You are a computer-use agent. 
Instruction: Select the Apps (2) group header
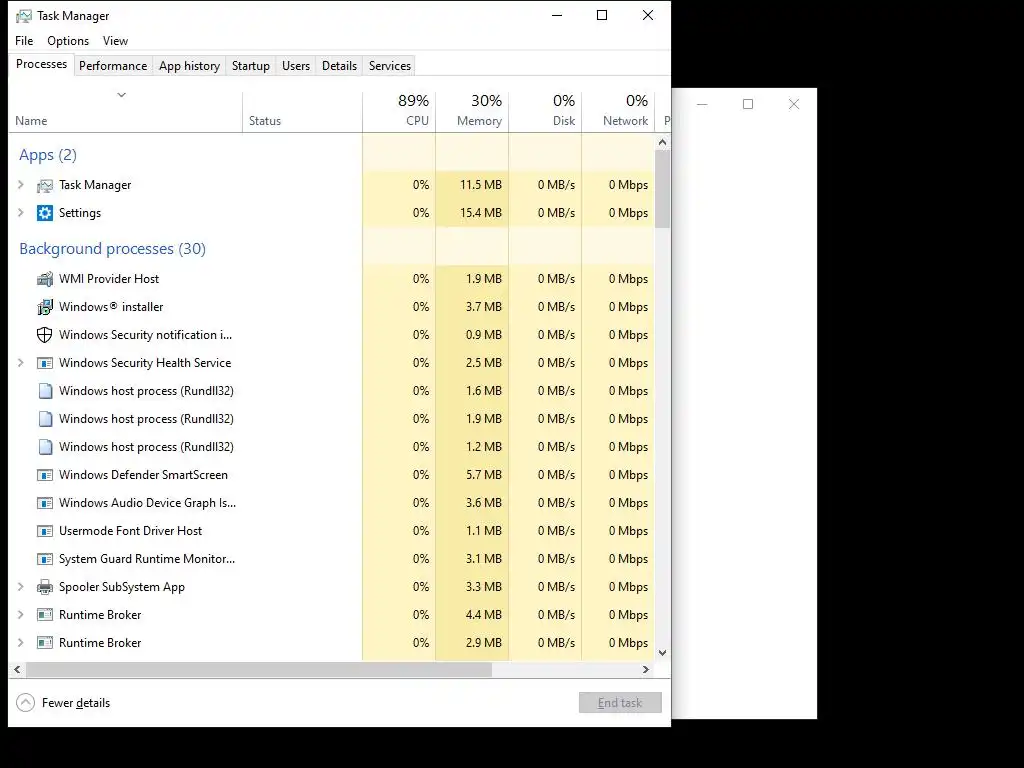point(48,155)
